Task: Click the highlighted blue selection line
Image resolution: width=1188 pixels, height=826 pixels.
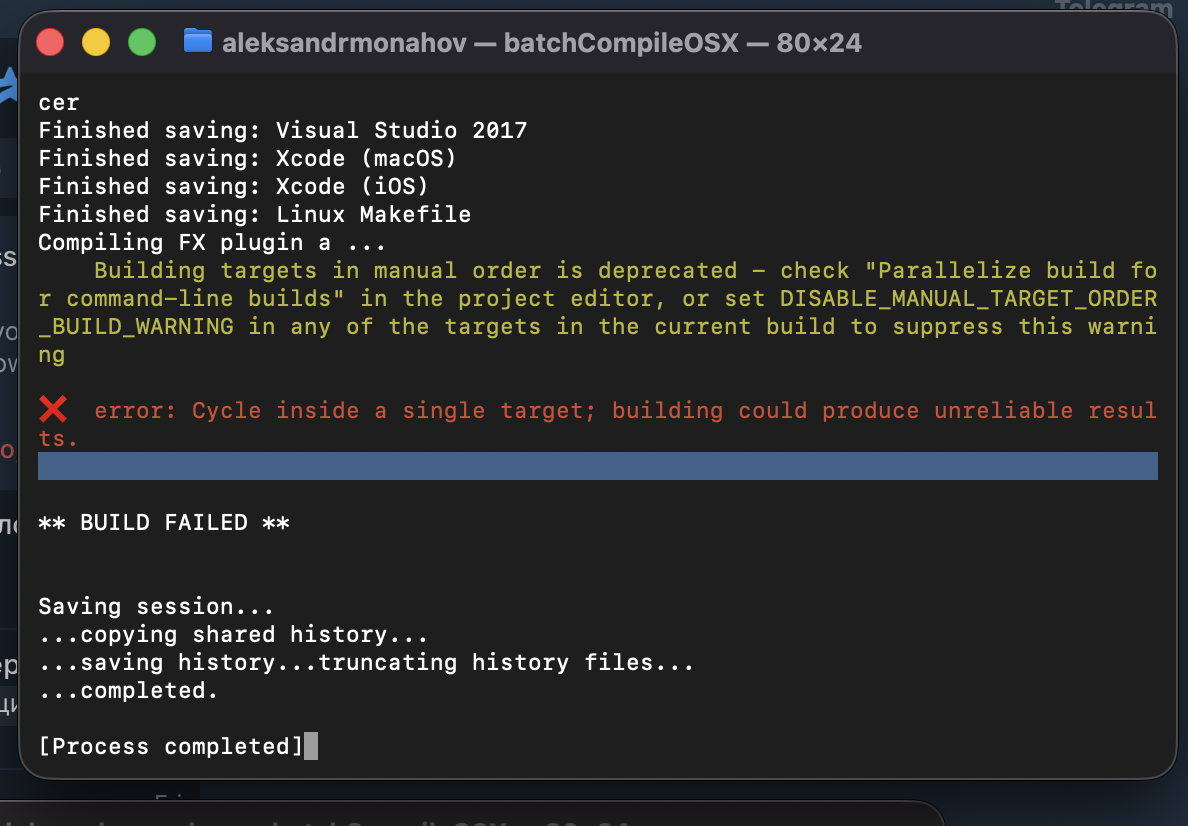Action: [597, 466]
